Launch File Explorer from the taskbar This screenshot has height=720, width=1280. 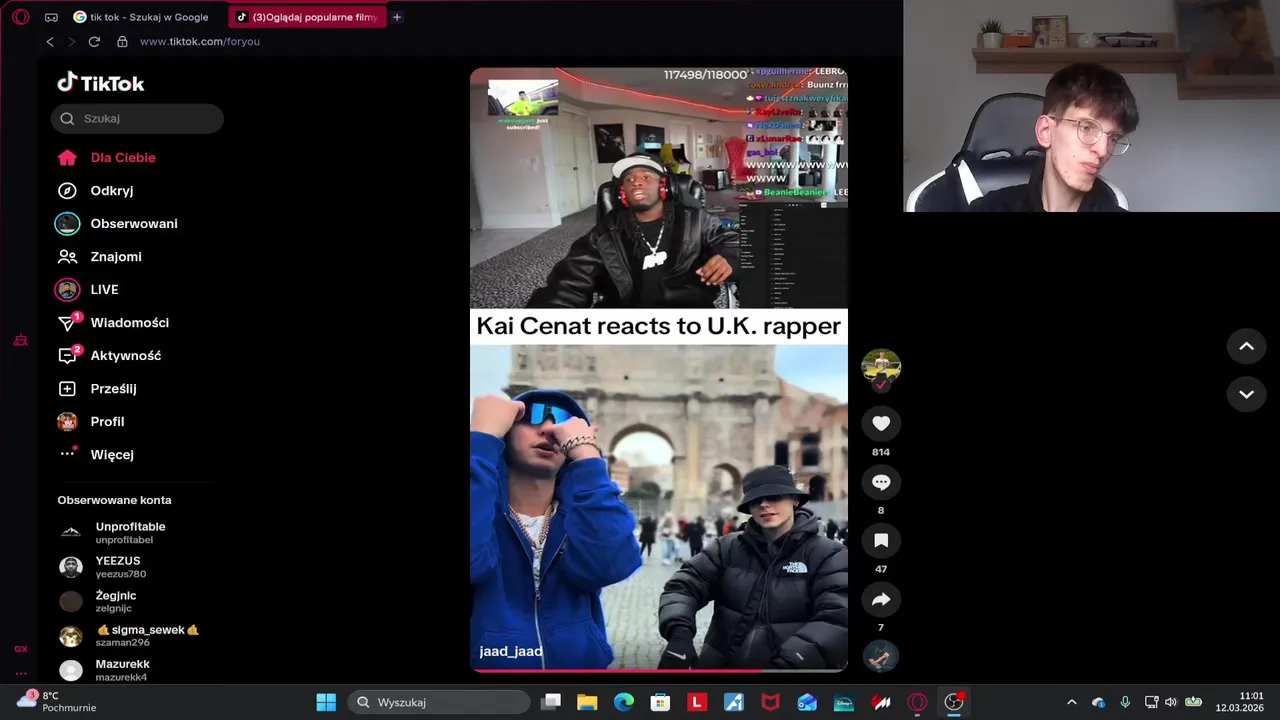[587, 702]
